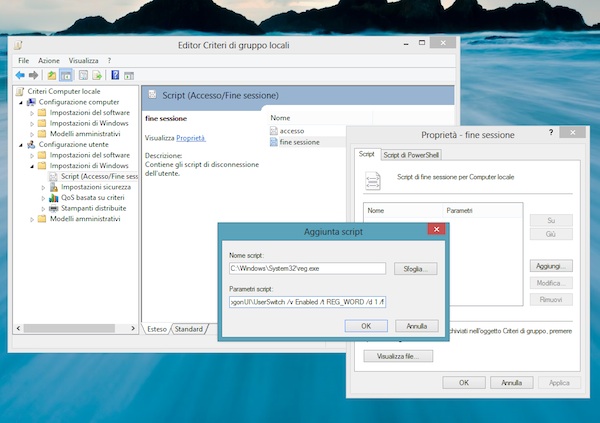The image size is (600, 423).
Task: Click the export list toolbar icon
Action: pos(98,75)
